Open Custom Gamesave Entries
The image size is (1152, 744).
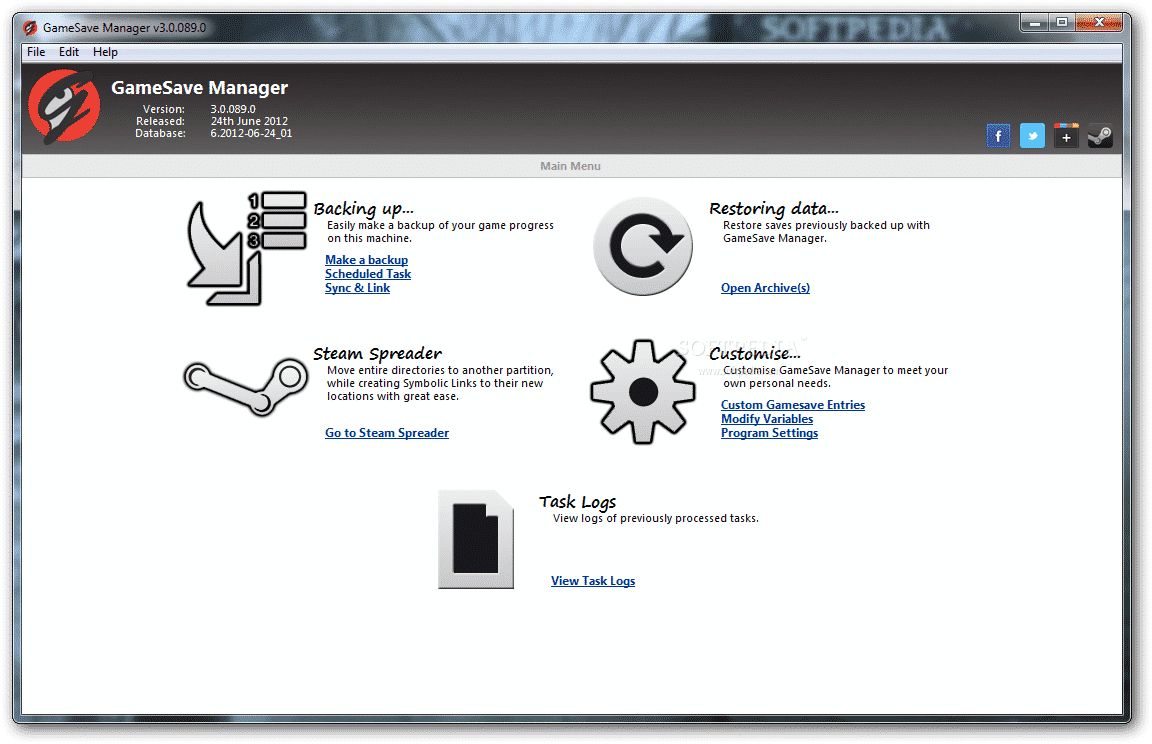click(x=793, y=405)
